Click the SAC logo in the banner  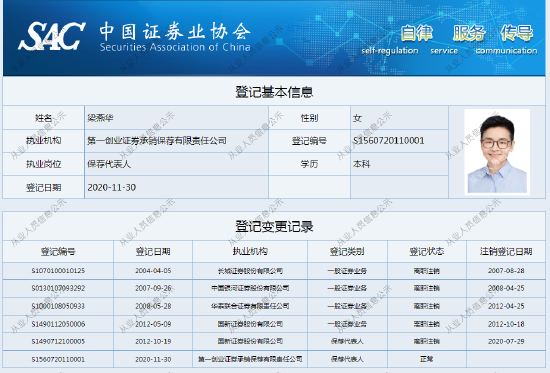(52, 36)
